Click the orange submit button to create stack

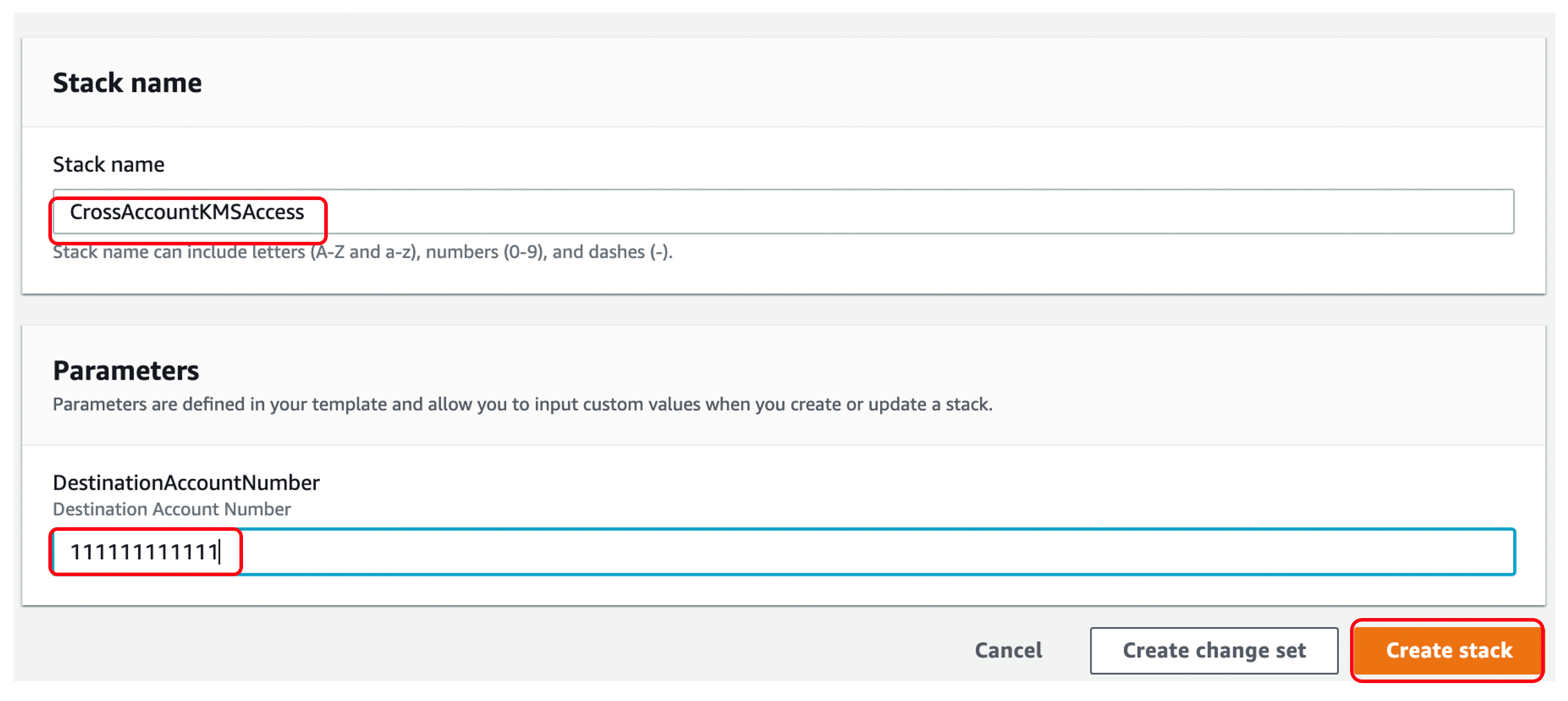tap(1447, 650)
